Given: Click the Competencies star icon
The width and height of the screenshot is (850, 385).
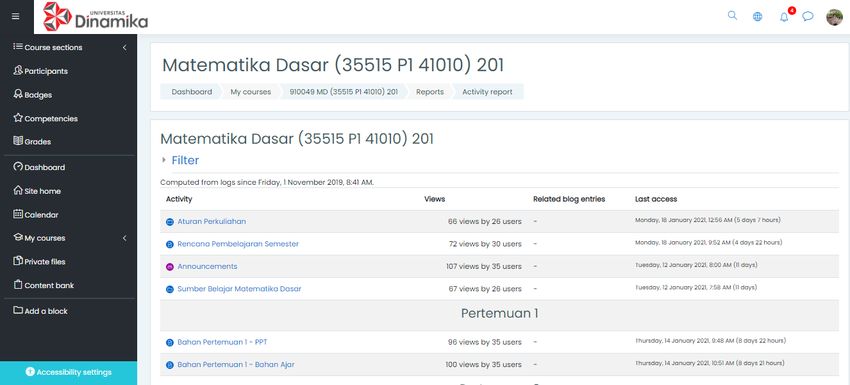Looking at the screenshot, I should tap(18, 118).
